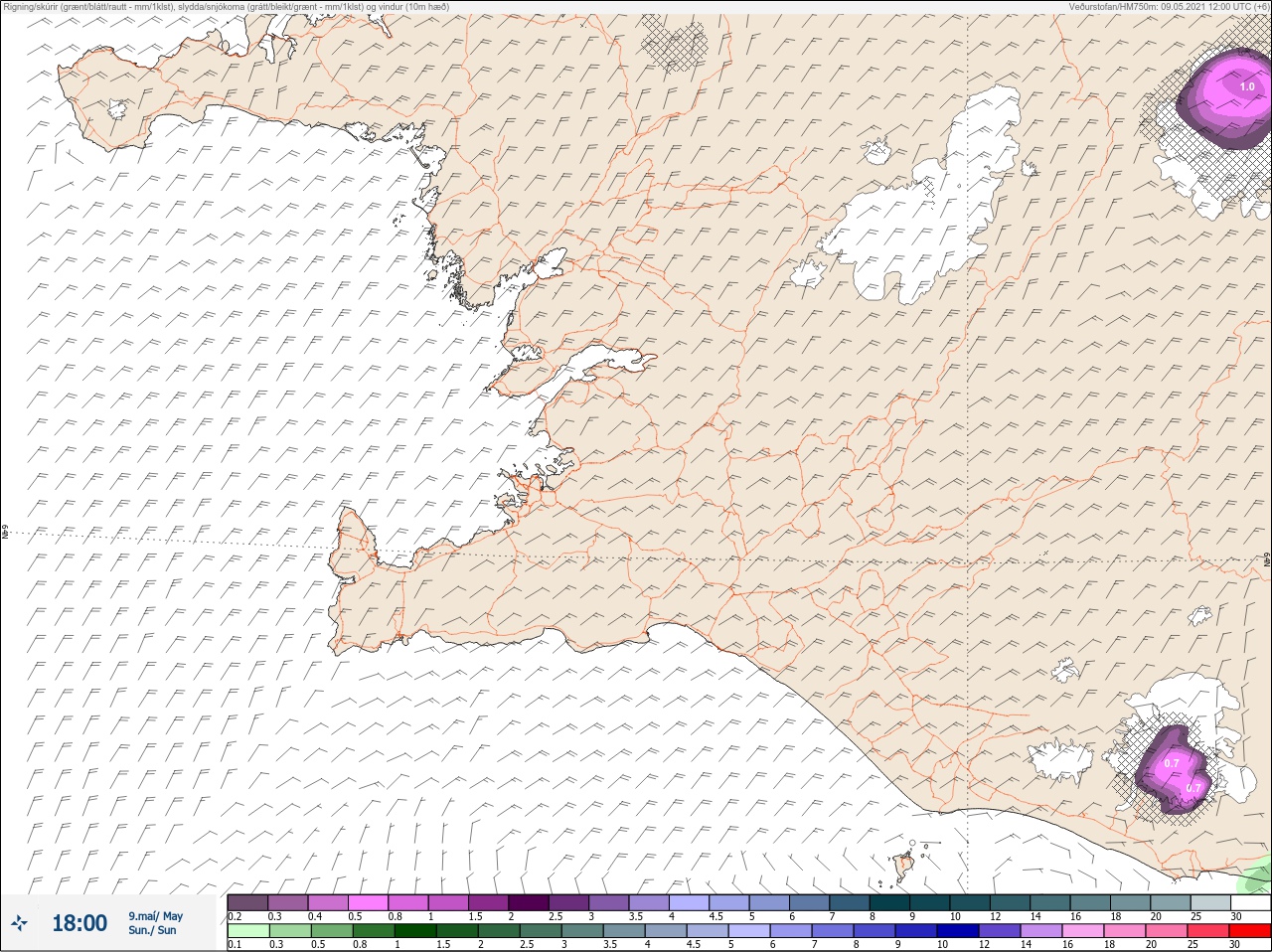Select the pink 0.5 swatch in the snow legend
The height and width of the screenshot is (952, 1272).
click(368, 902)
